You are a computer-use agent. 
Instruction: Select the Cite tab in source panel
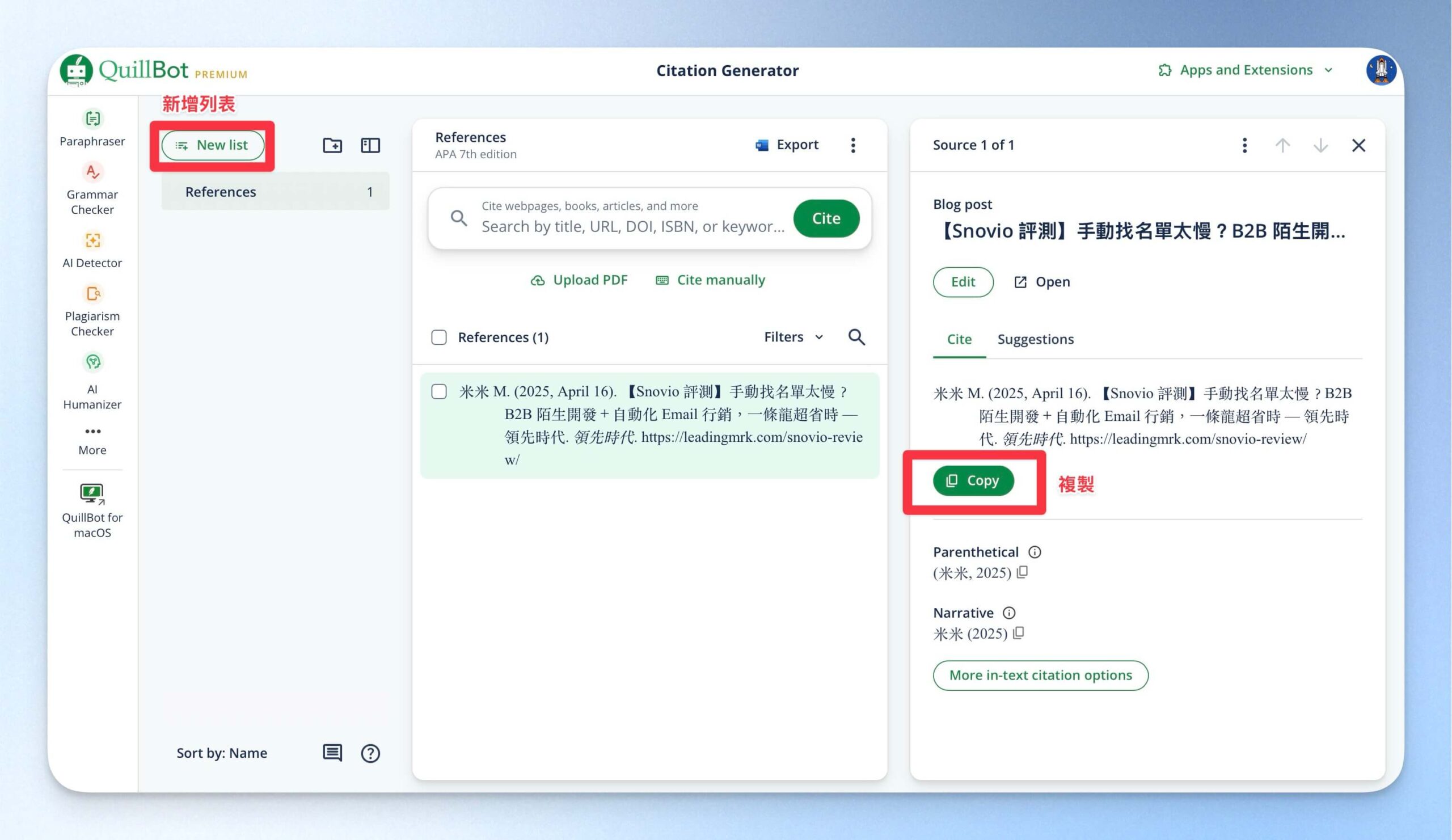coord(959,339)
